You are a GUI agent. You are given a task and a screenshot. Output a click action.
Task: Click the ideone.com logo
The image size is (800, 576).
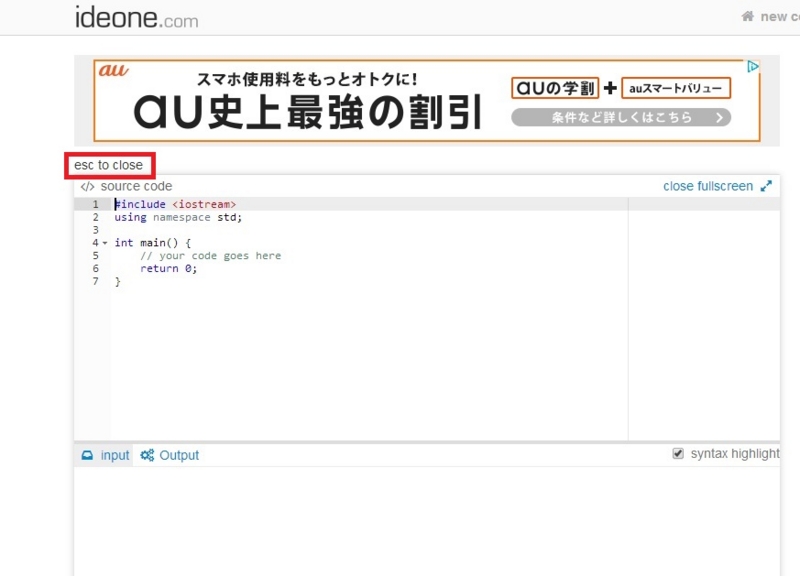(134, 17)
